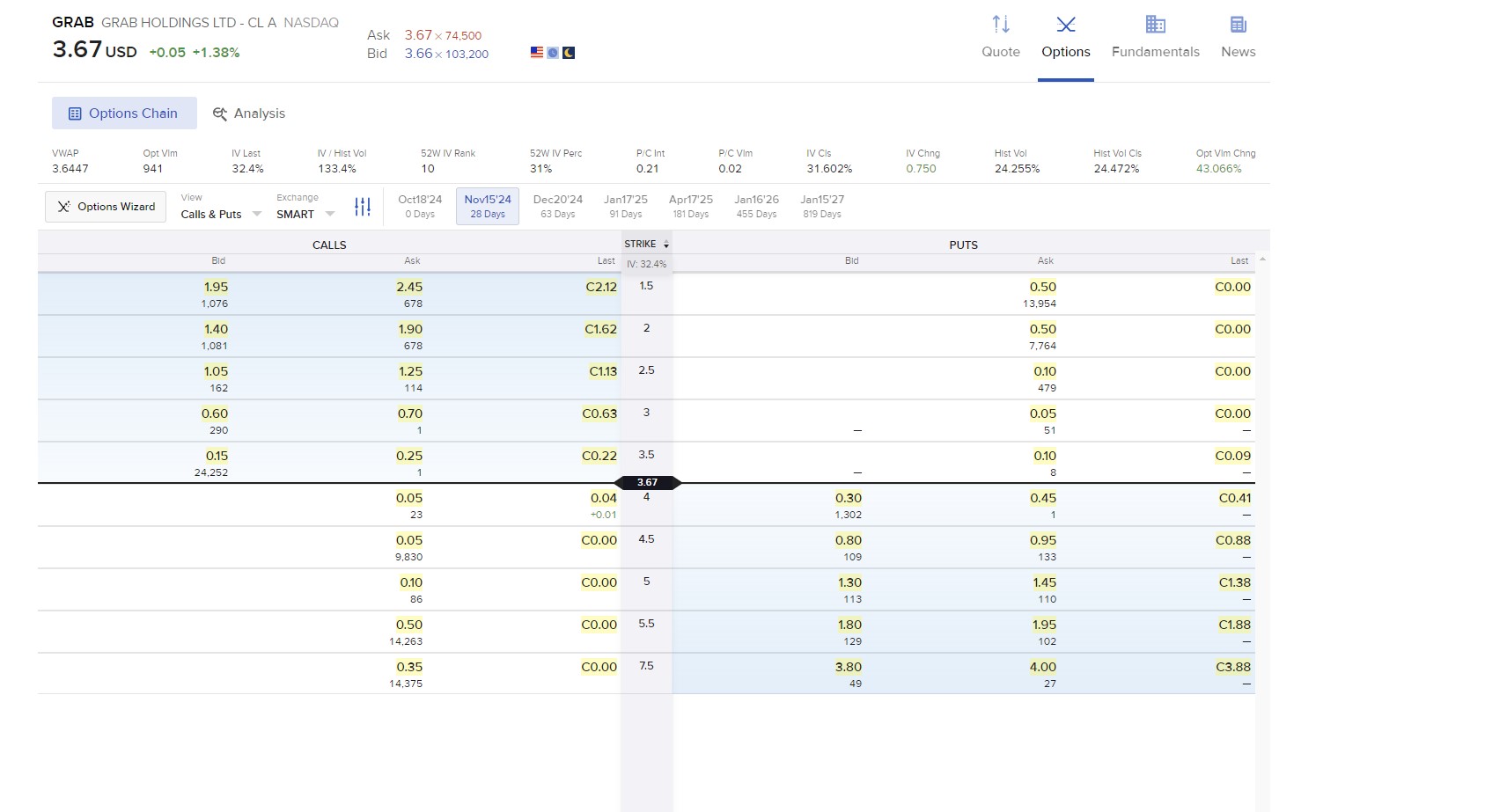Select the Nov15'24 expiration
The height and width of the screenshot is (812, 1485).
(x=488, y=206)
